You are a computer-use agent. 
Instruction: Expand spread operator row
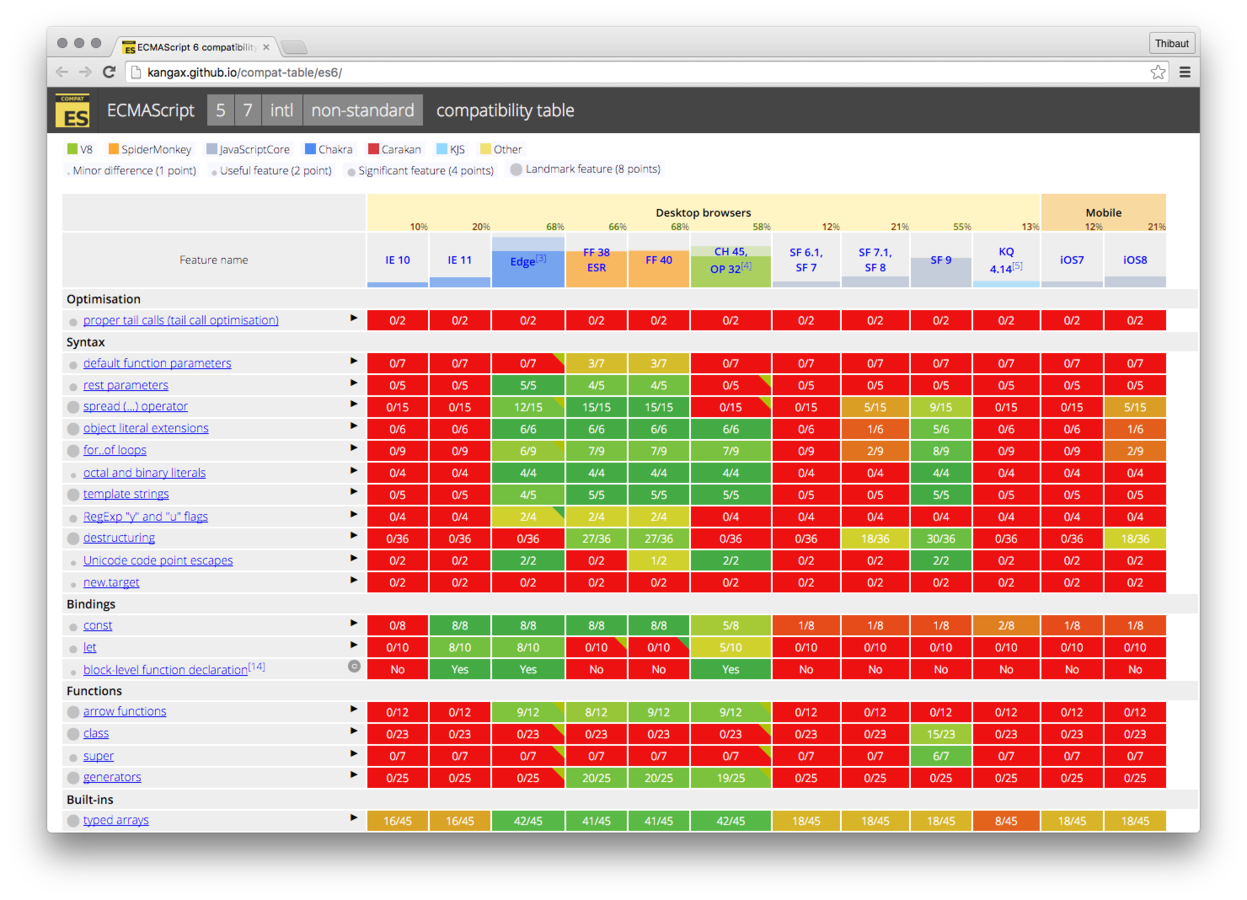354,405
